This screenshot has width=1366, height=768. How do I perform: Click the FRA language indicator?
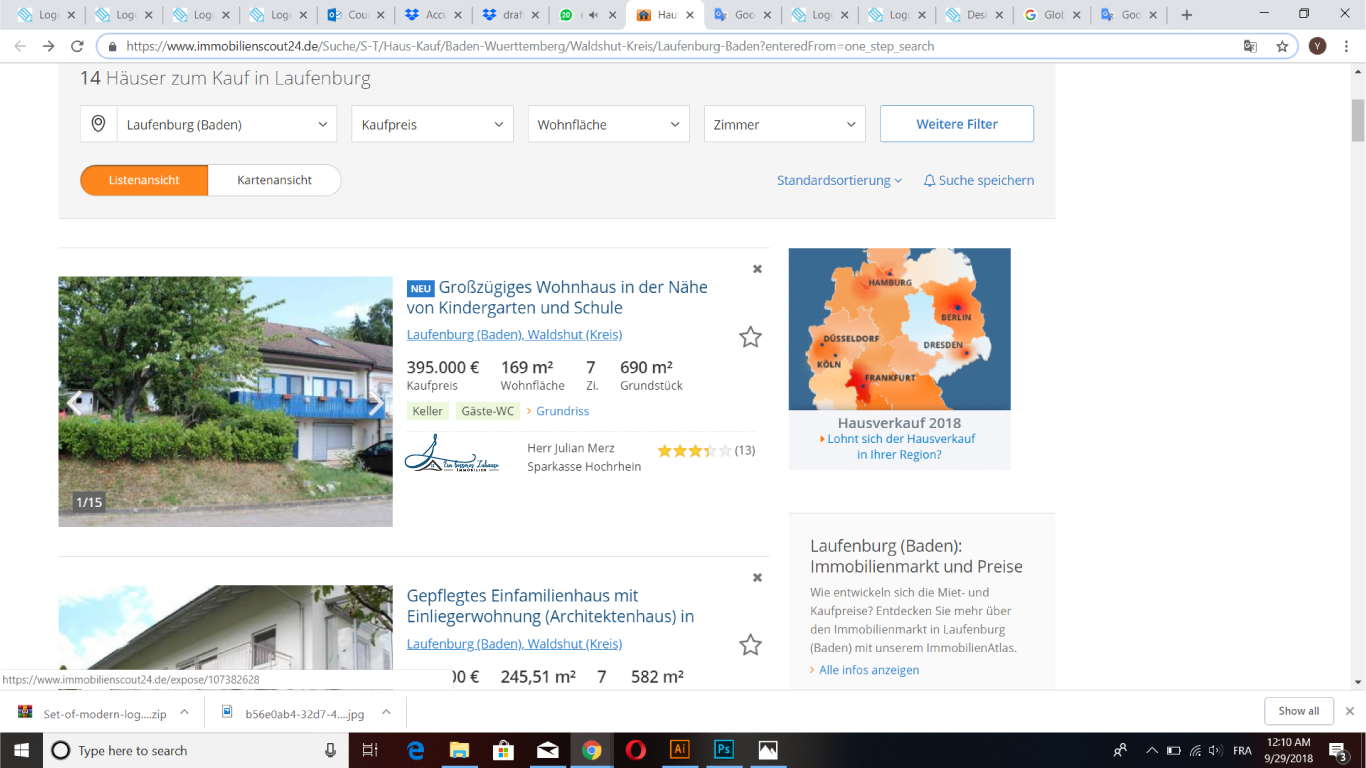[x=1242, y=750]
